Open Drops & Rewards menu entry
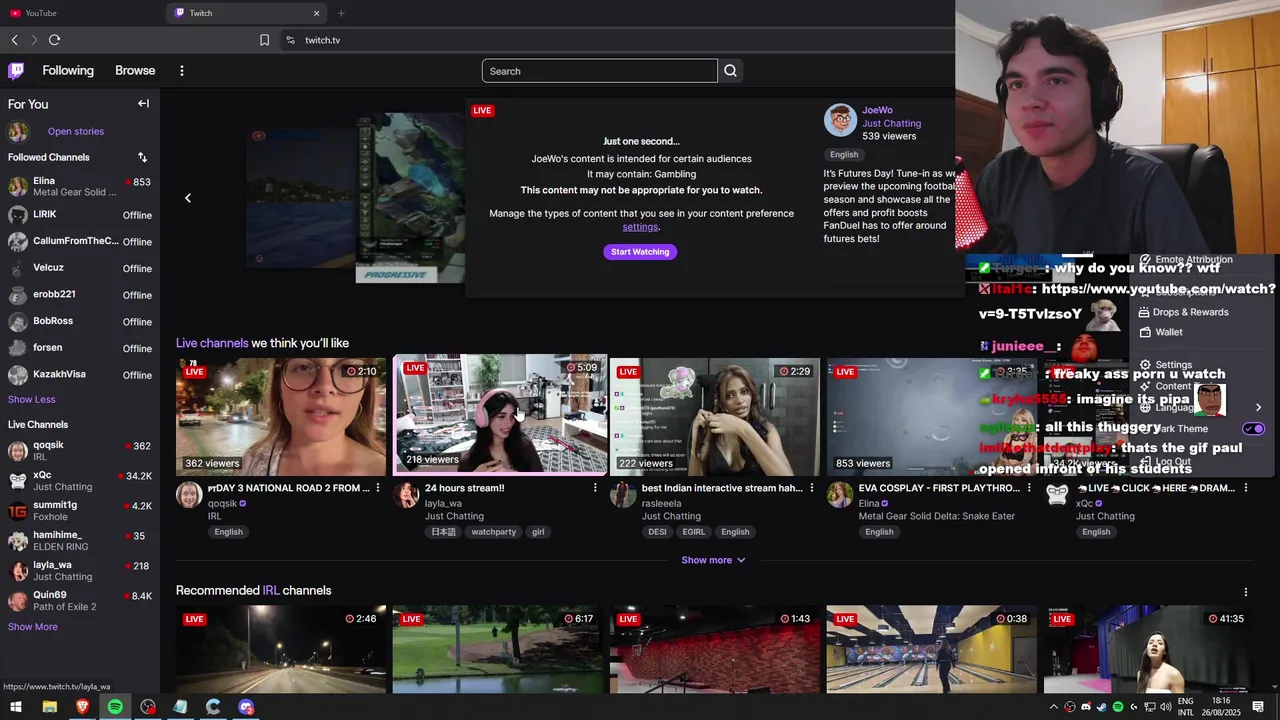Image resolution: width=1280 pixels, height=720 pixels. click(1190, 312)
